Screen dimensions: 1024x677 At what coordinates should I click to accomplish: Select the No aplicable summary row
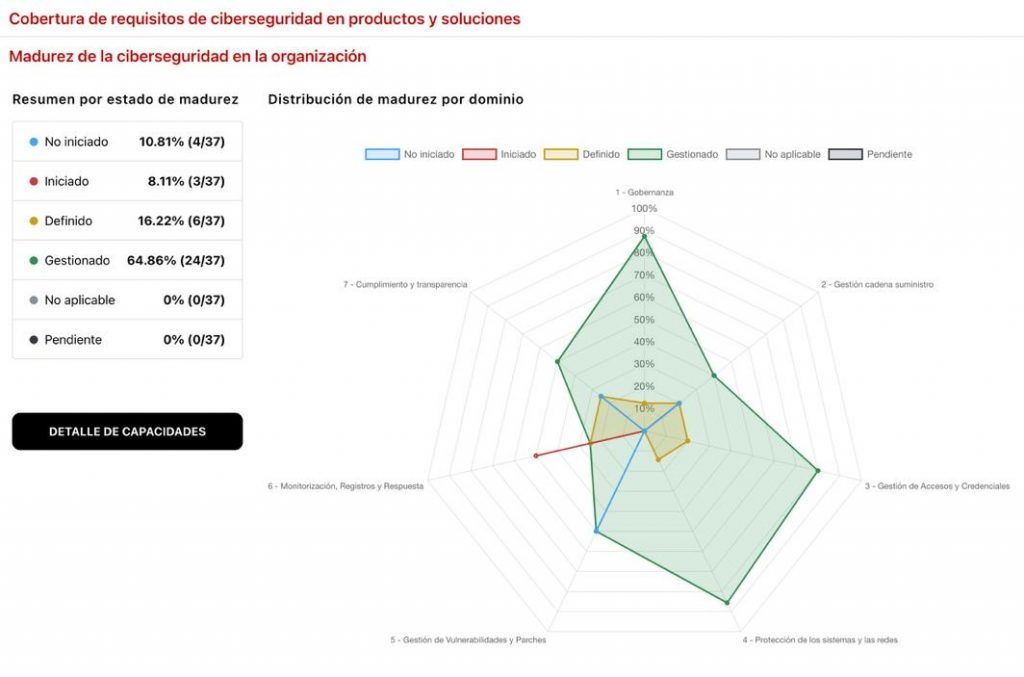(127, 300)
